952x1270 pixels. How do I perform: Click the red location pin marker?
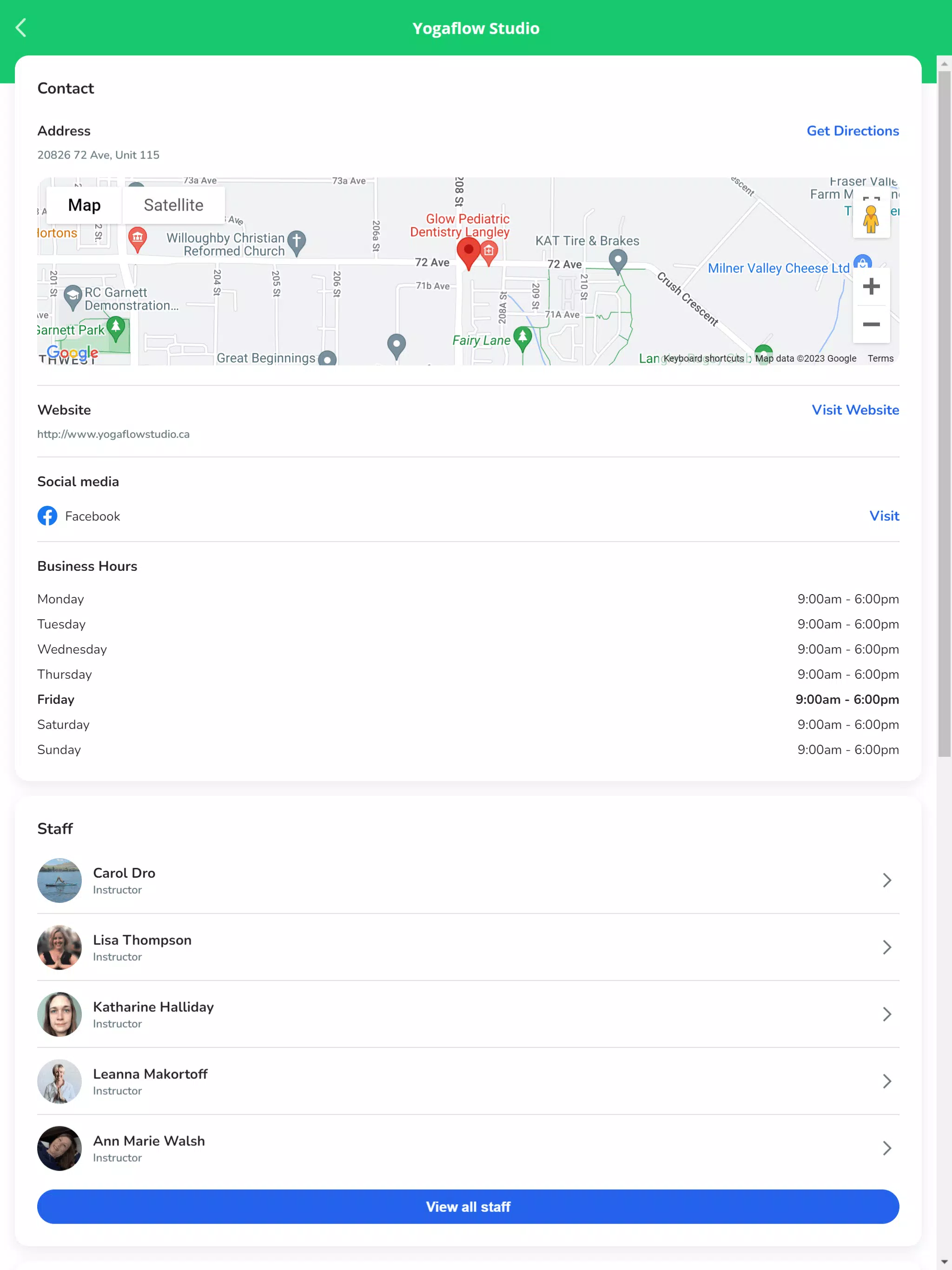click(469, 254)
